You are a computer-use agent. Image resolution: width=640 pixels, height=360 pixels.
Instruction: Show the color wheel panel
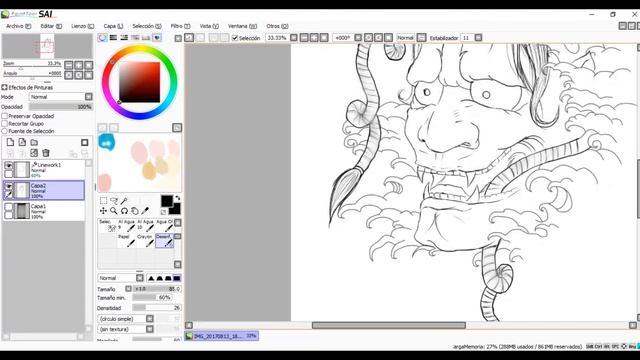click(102, 38)
